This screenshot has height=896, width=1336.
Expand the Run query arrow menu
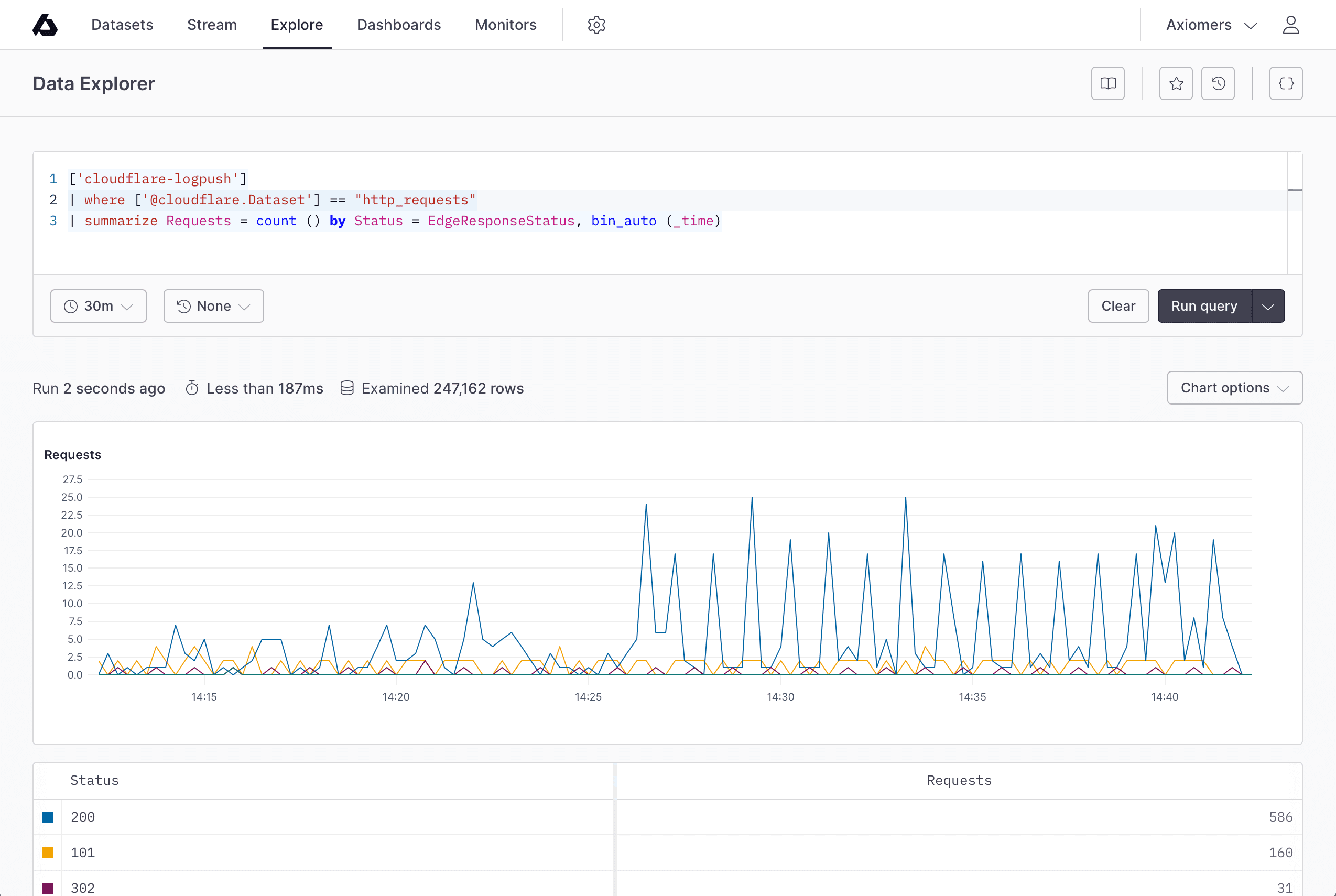tap(1268, 305)
